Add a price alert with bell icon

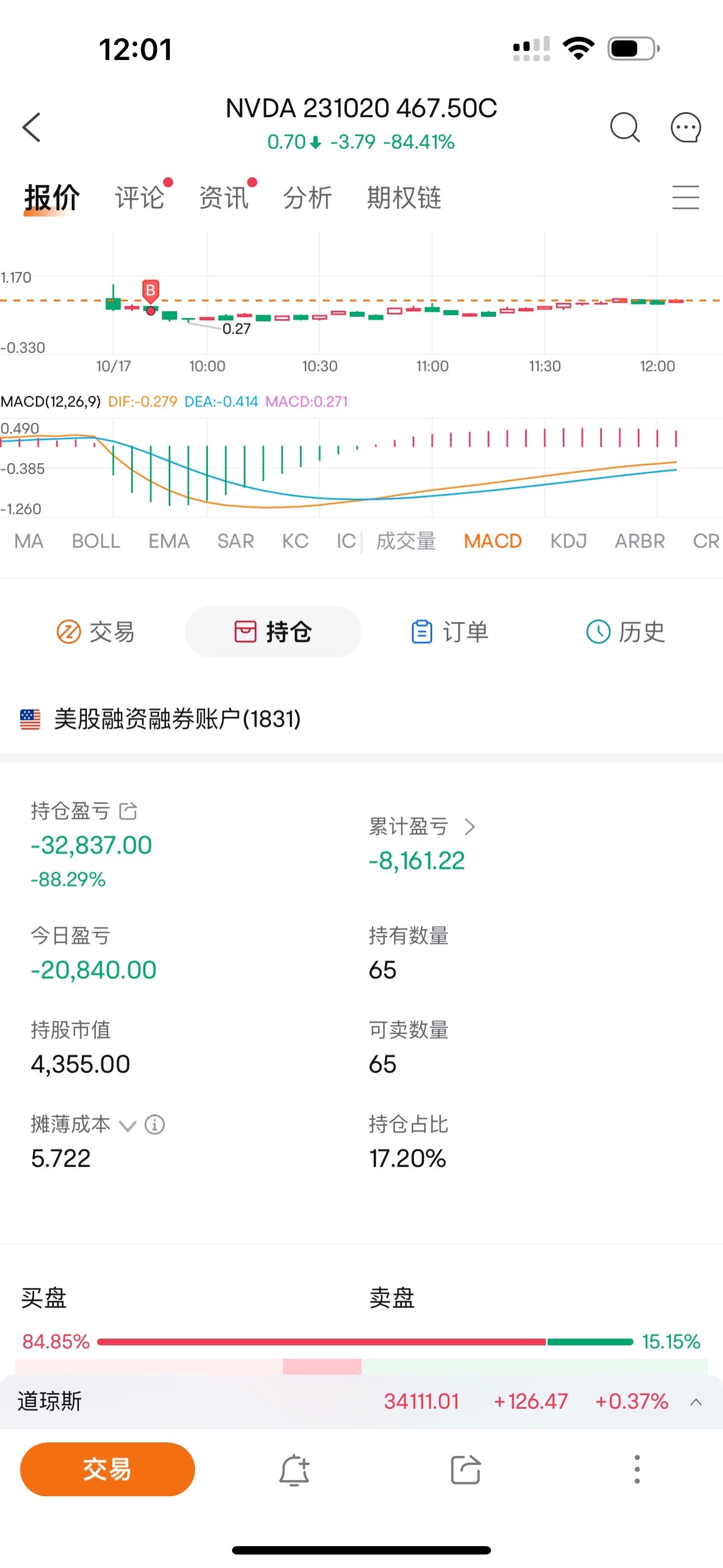point(295,1469)
